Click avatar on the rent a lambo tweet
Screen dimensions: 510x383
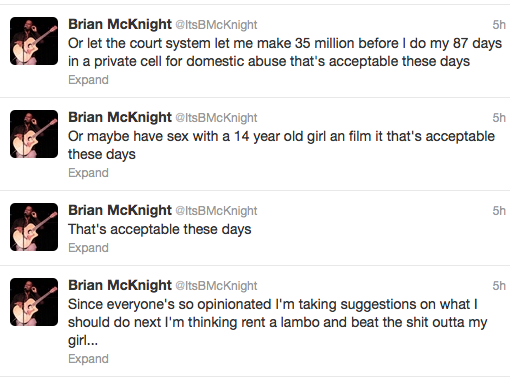click(x=34, y=302)
